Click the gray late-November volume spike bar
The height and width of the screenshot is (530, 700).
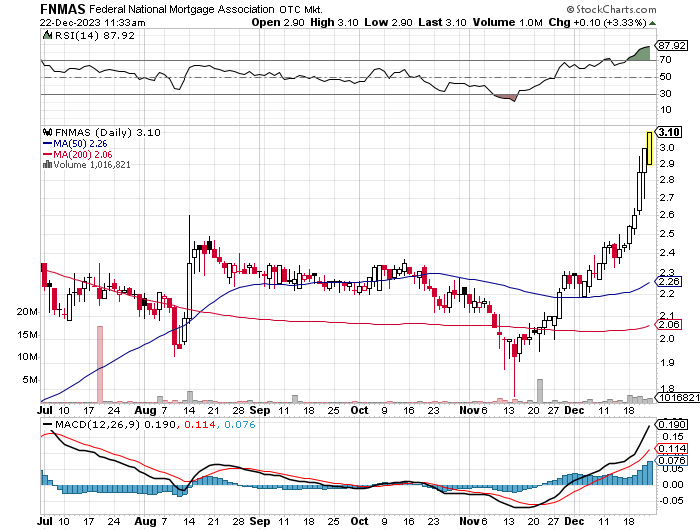pyautogui.click(x=540, y=391)
